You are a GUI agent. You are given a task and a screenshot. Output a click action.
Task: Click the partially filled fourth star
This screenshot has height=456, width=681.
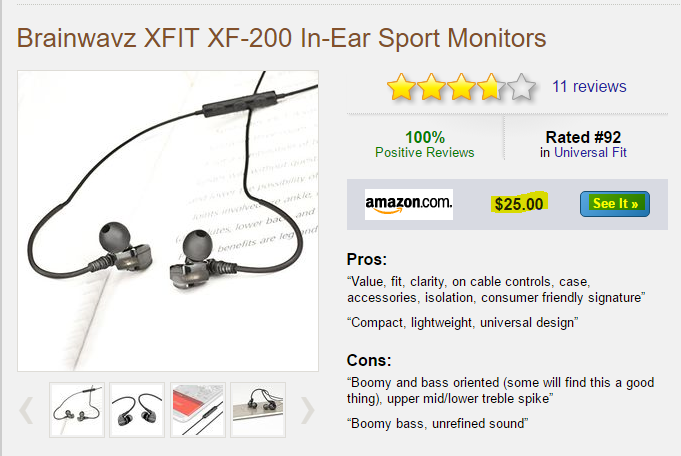491,86
